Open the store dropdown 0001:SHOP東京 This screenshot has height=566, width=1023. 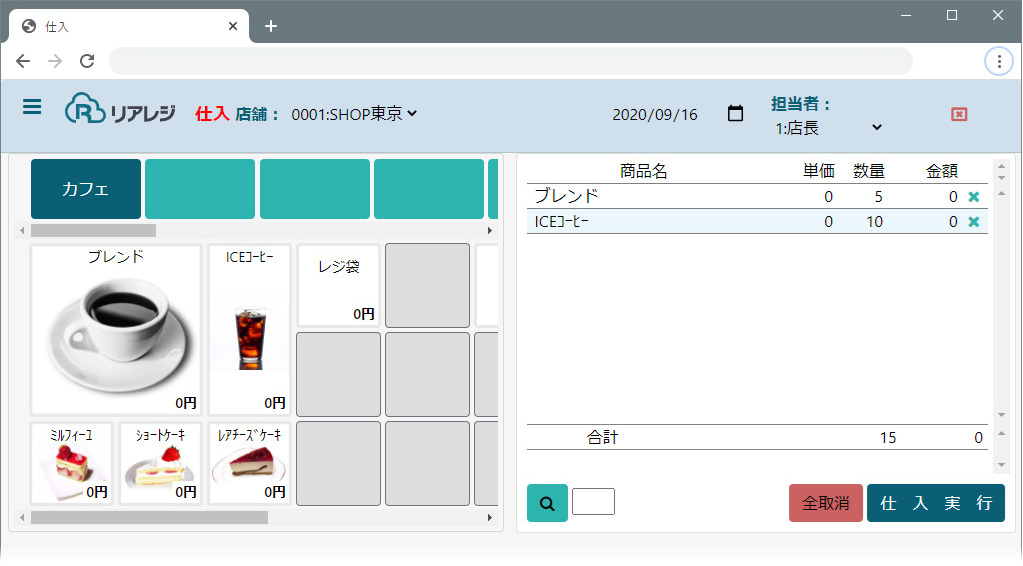click(354, 114)
